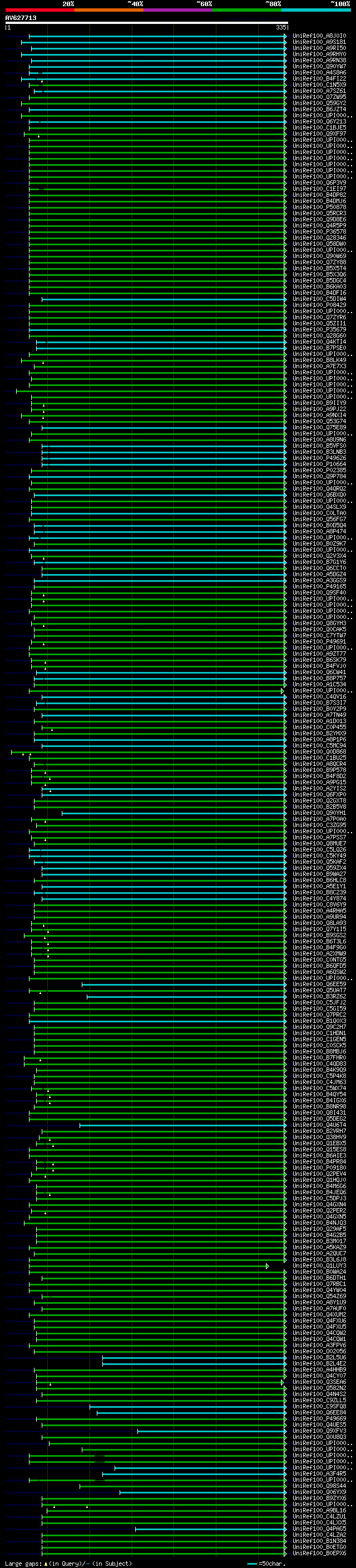Click the UniRef100_Q6P3V9 label

point(319,182)
